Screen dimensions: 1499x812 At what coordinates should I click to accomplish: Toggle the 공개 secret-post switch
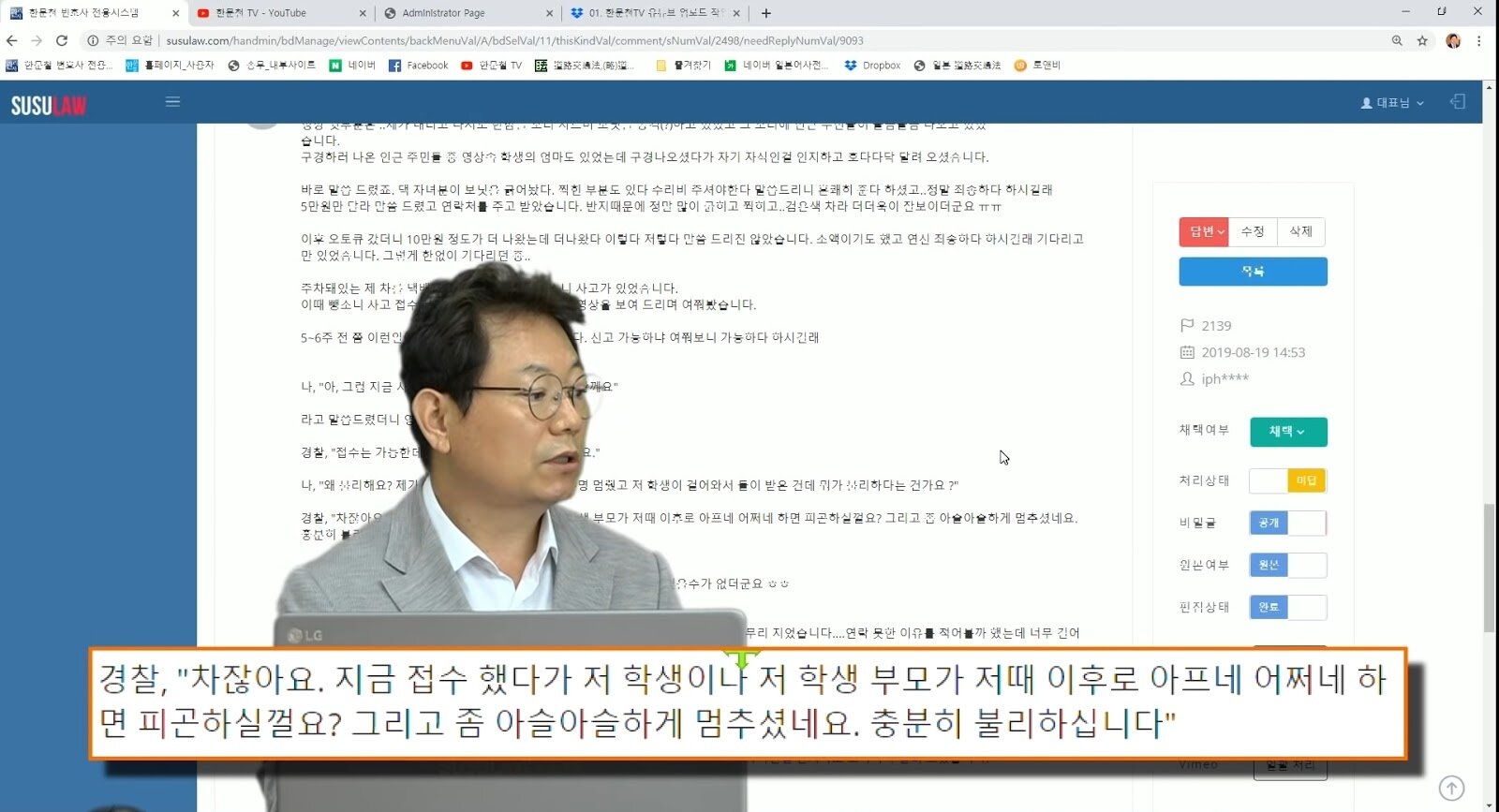tap(1288, 523)
